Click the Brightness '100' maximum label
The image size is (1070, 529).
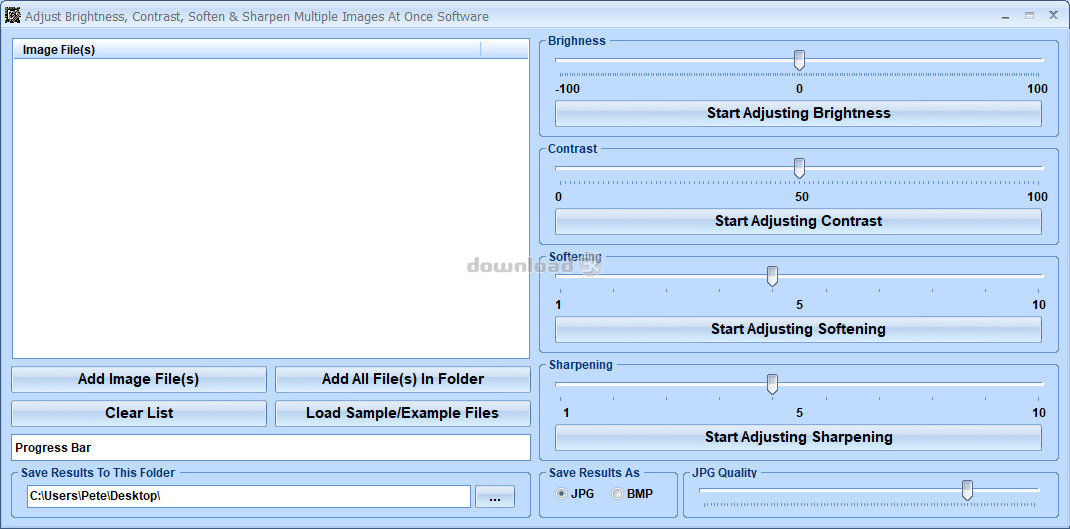coord(1037,89)
